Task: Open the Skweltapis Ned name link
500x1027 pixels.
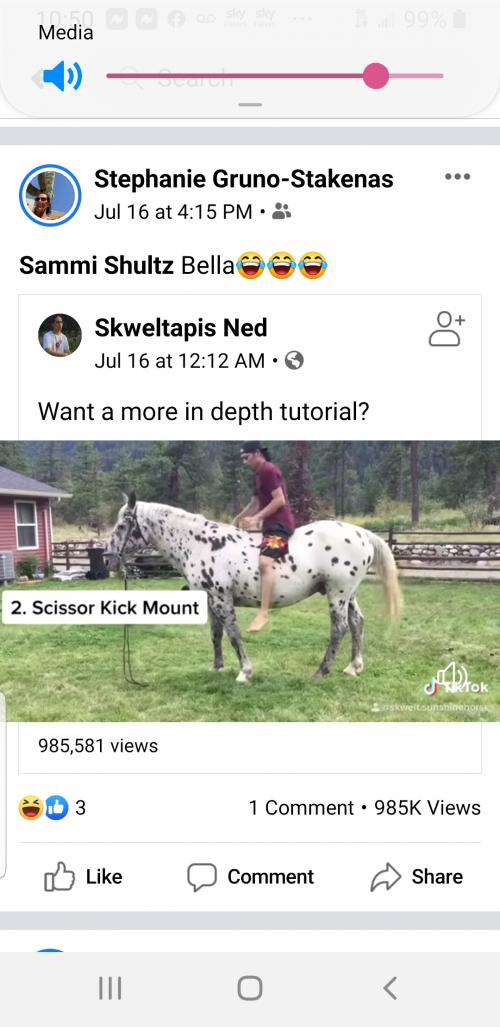Action: coord(181,327)
